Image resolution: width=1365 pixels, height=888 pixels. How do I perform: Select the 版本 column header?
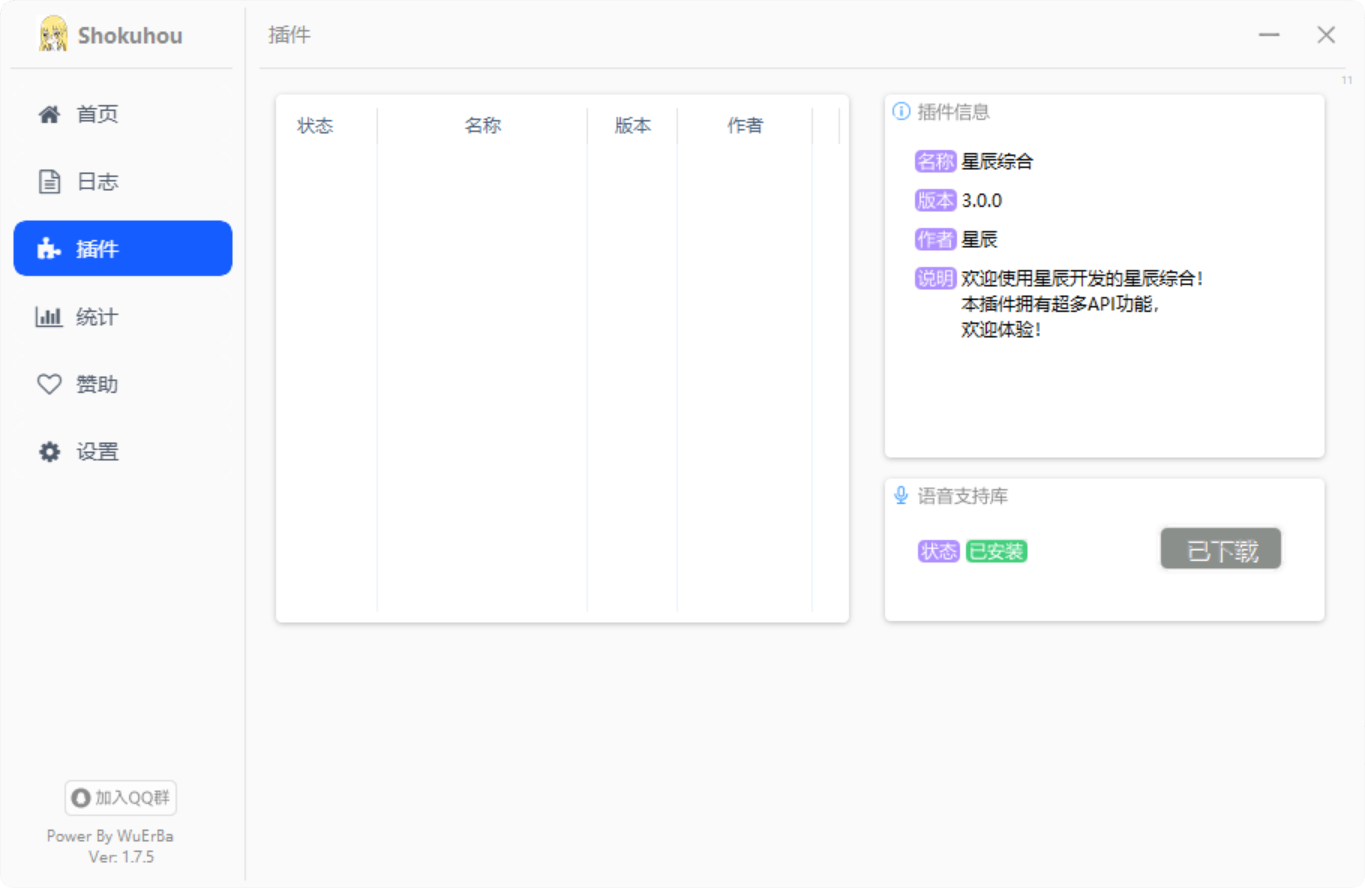pyautogui.click(x=632, y=126)
